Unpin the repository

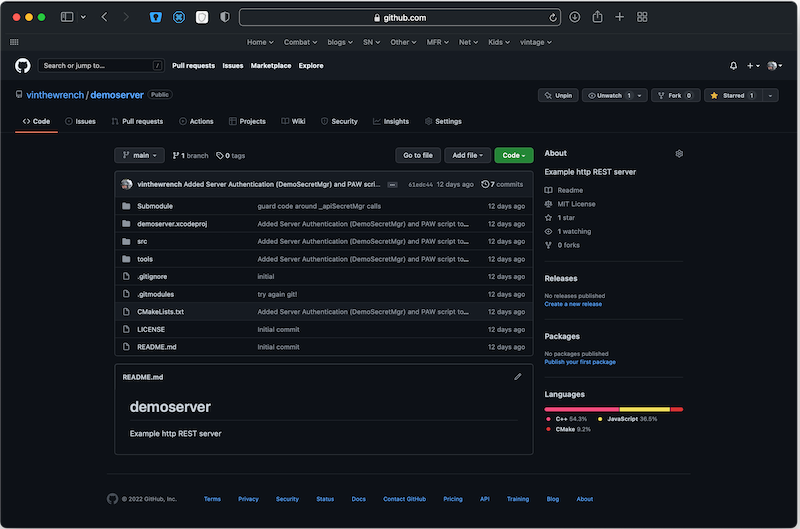tap(558, 95)
